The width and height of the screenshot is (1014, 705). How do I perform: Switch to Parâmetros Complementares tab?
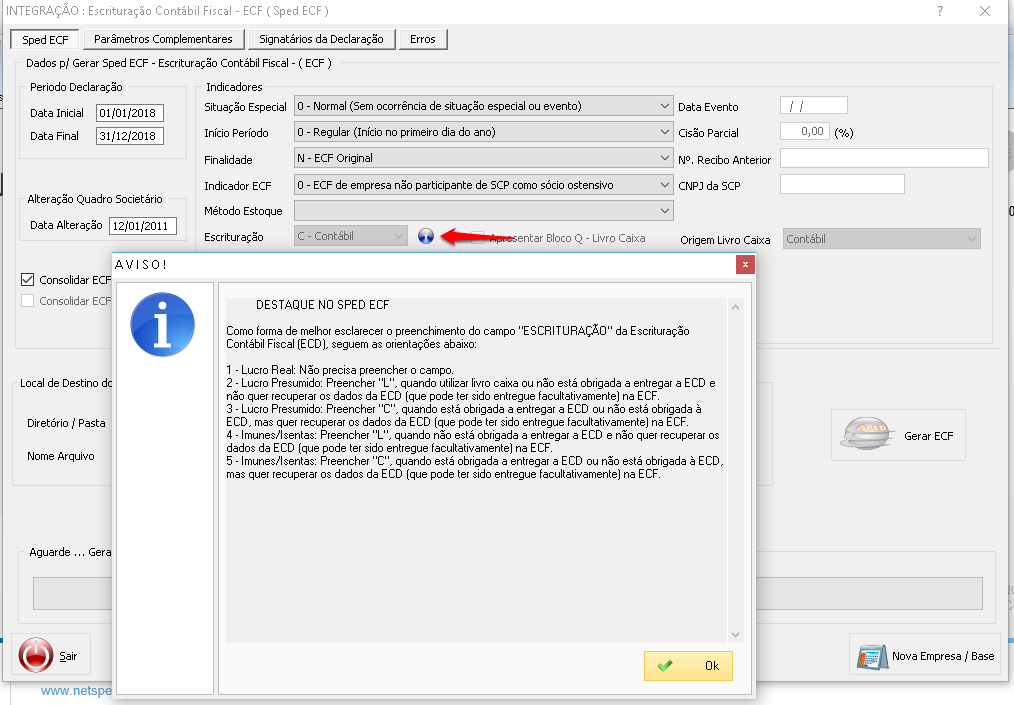[x=163, y=39]
